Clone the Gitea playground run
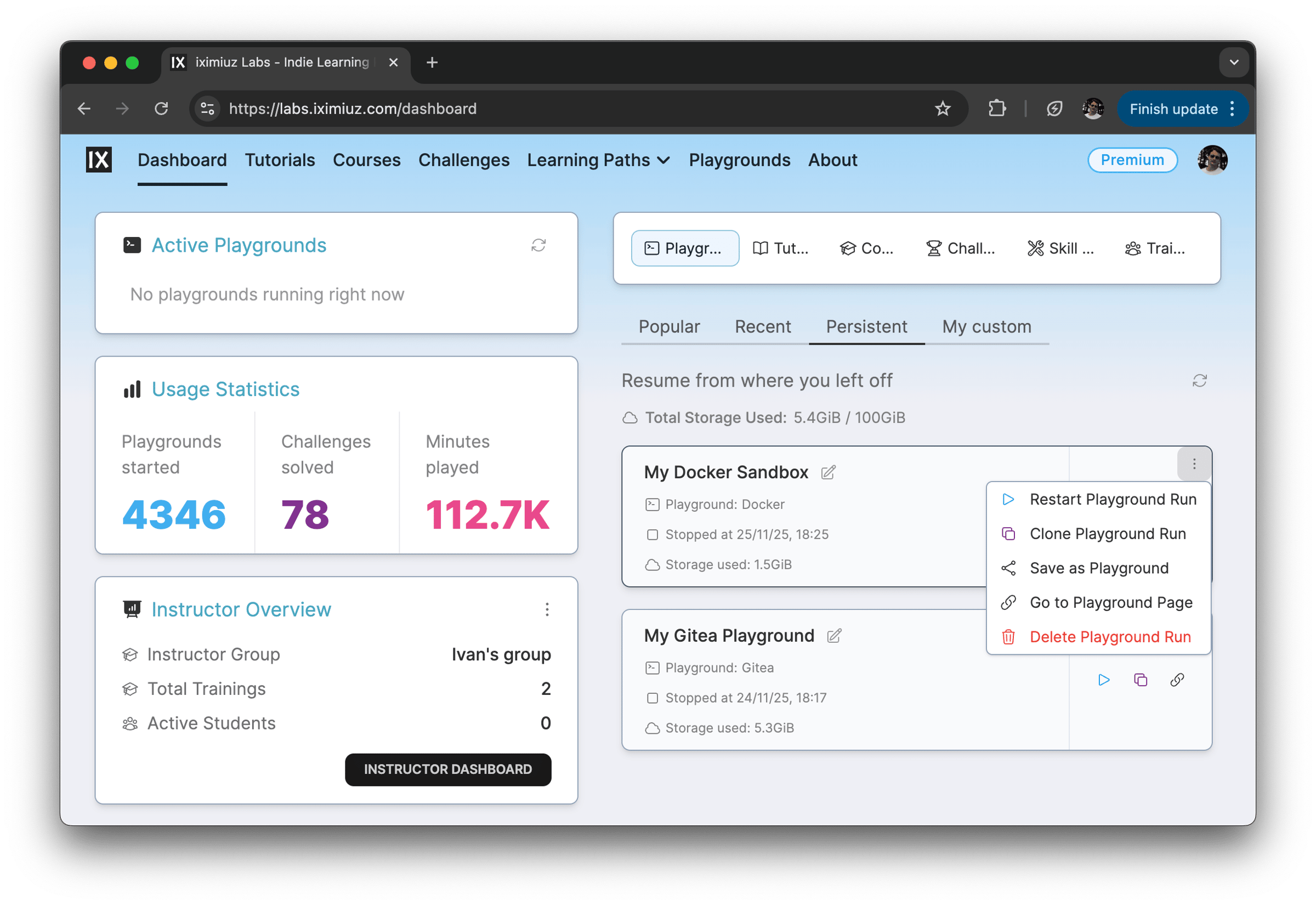 [x=1141, y=680]
